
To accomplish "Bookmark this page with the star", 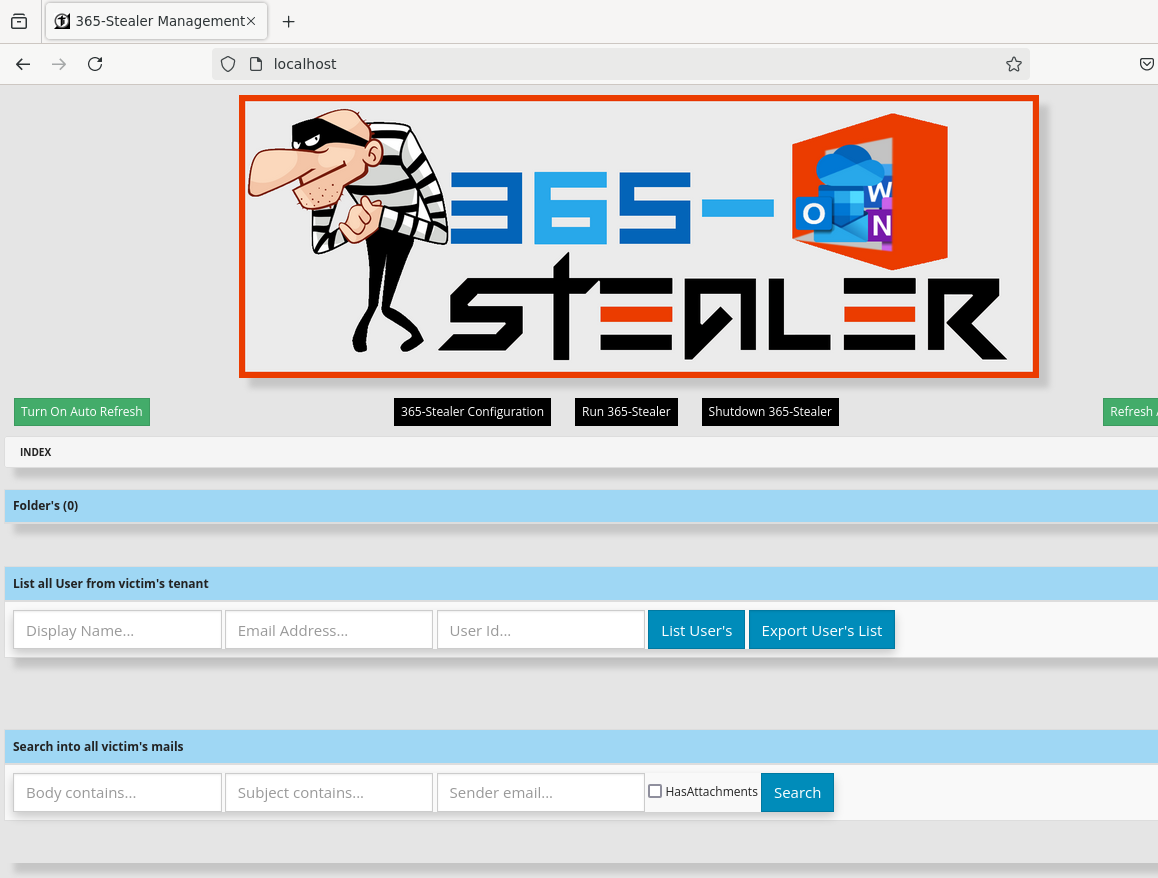I will pos(1014,64).
